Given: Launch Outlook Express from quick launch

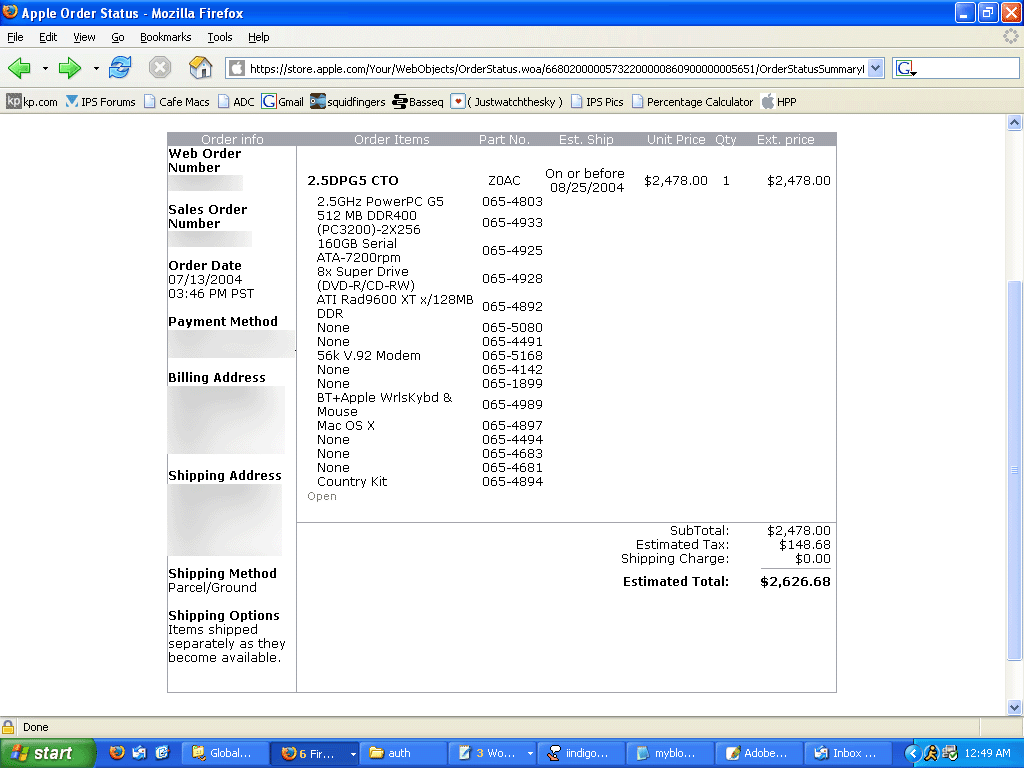Looking at the screenshot, I should click(x=139, y=753).
